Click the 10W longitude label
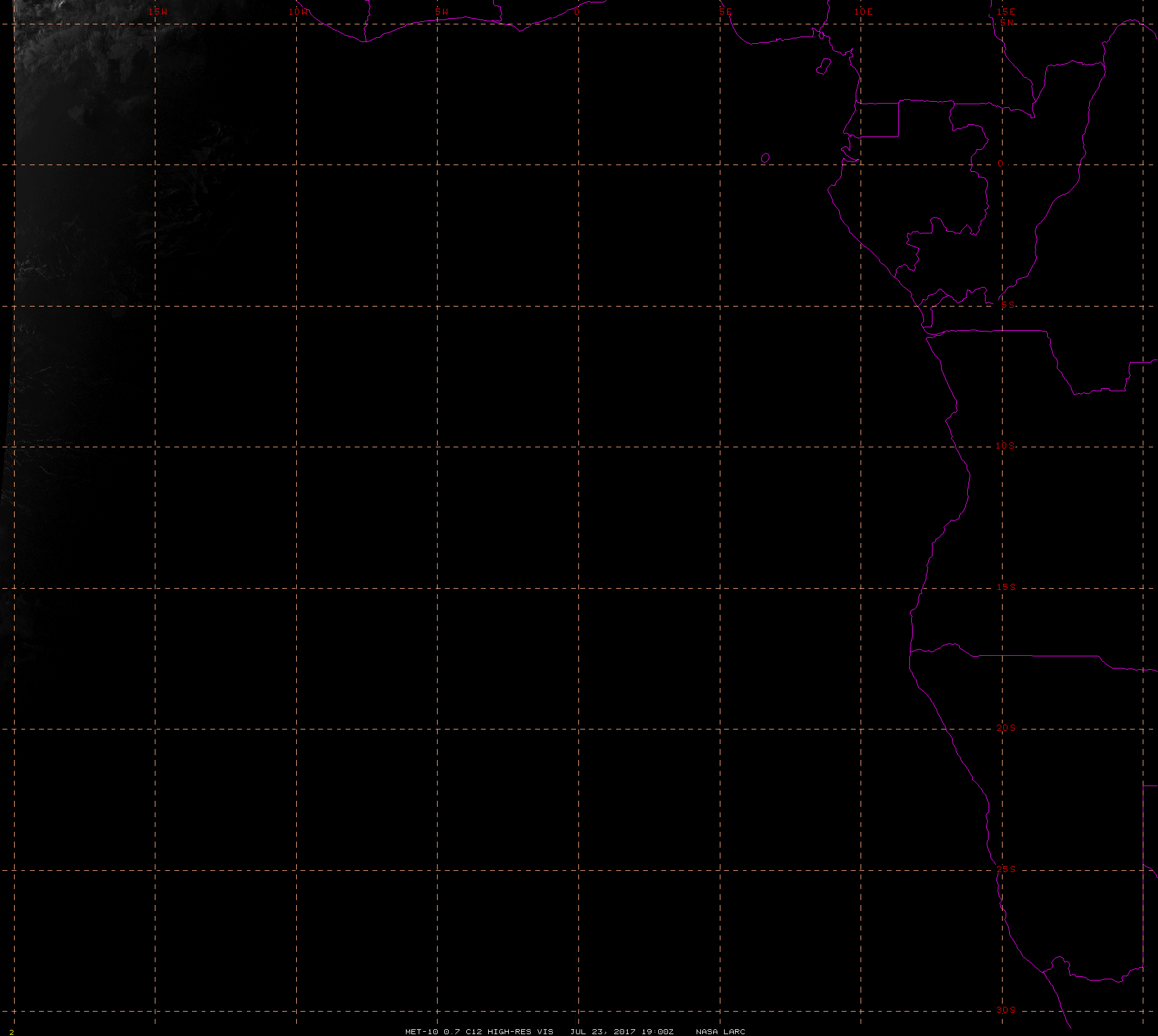 tap(299, 12)
